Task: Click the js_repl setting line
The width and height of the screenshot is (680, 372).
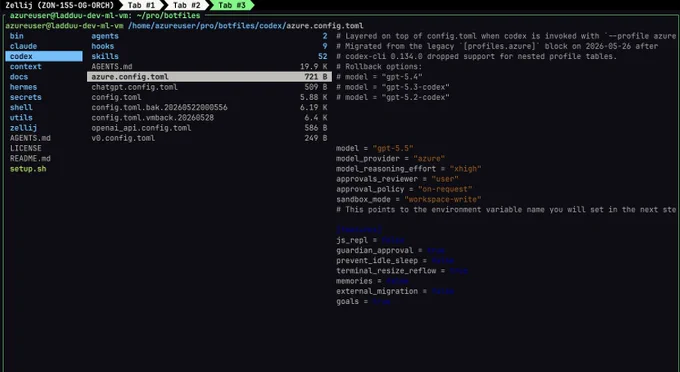Action: tap(370, 240)
